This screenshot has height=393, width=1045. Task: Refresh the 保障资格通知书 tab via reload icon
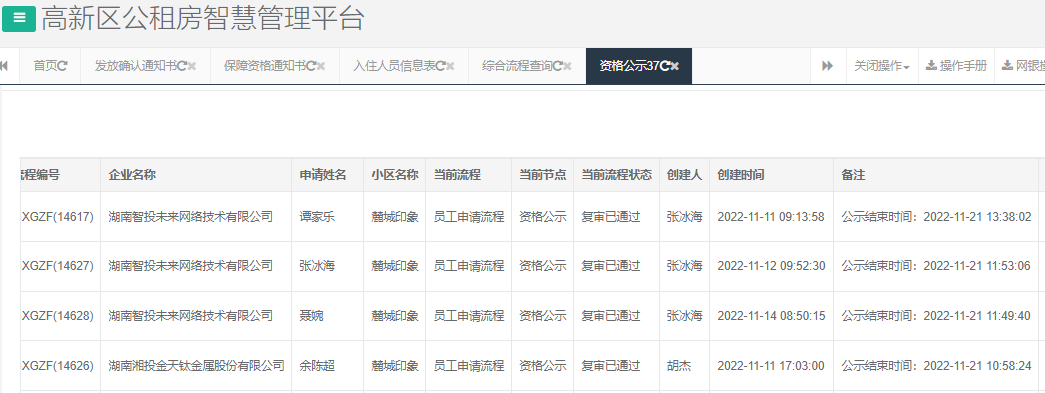(x=310, y=66)
